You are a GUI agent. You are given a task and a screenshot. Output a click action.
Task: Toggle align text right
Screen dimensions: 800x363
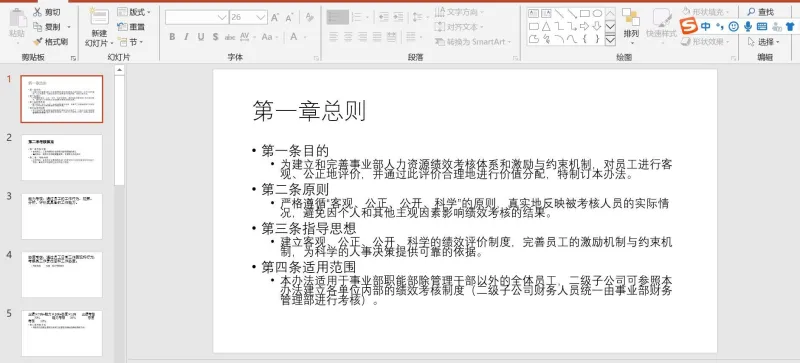[362, 37]
